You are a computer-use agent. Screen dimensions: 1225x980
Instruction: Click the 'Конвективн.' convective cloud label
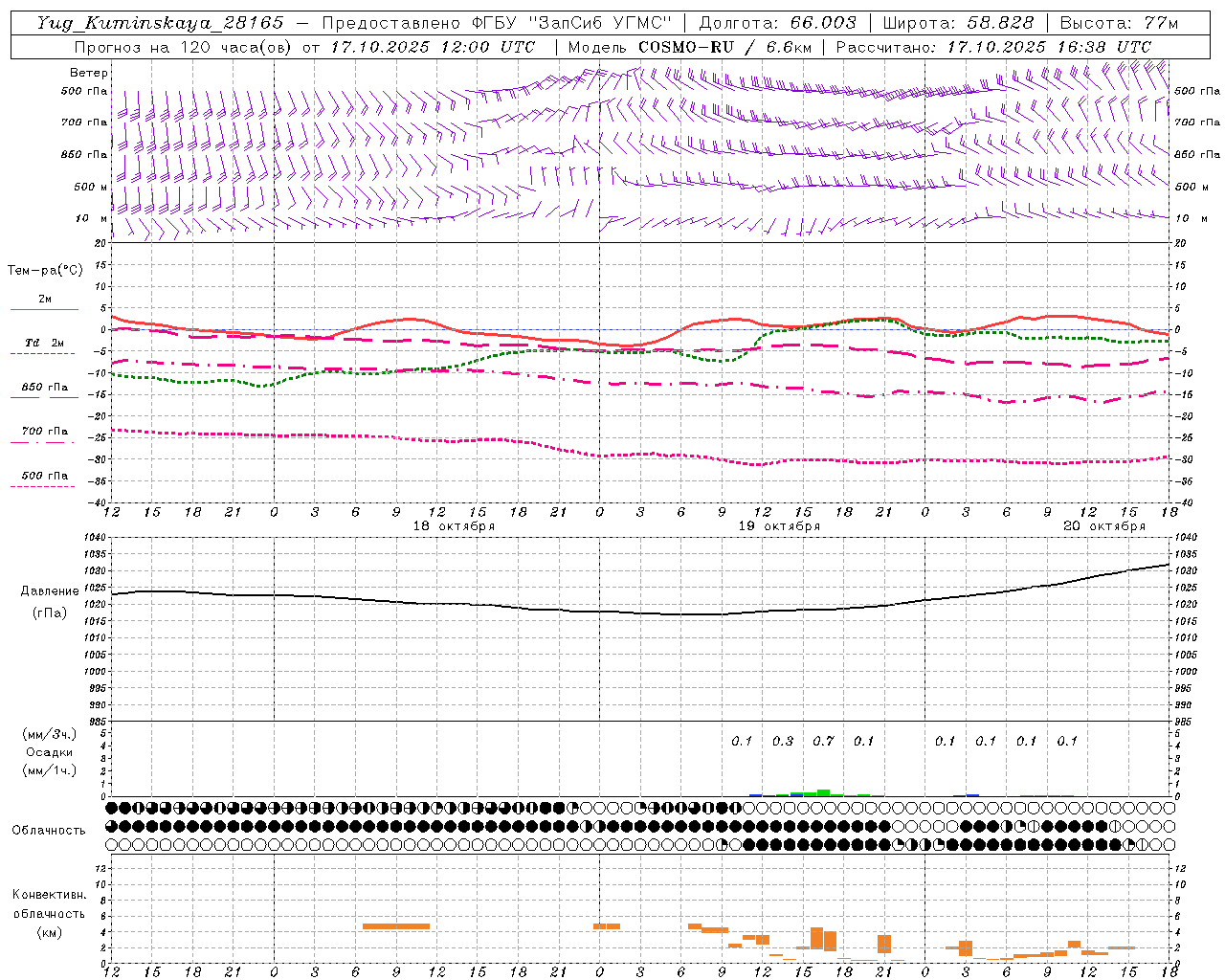pyautogui.click(x=50, y=895)
